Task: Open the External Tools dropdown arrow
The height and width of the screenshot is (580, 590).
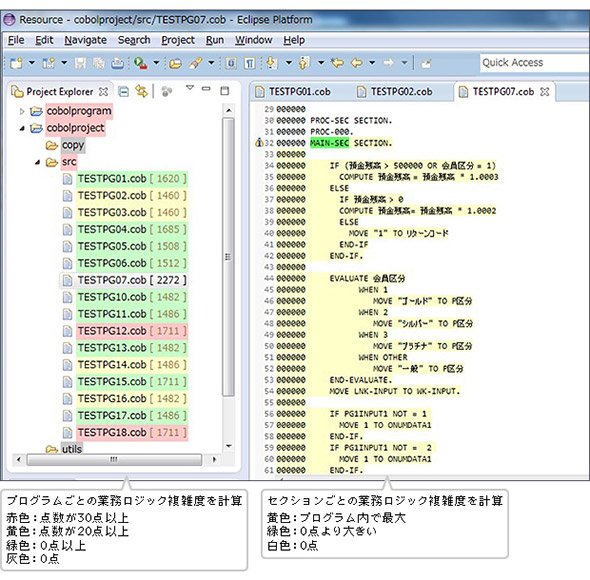Action: (156, 62)
